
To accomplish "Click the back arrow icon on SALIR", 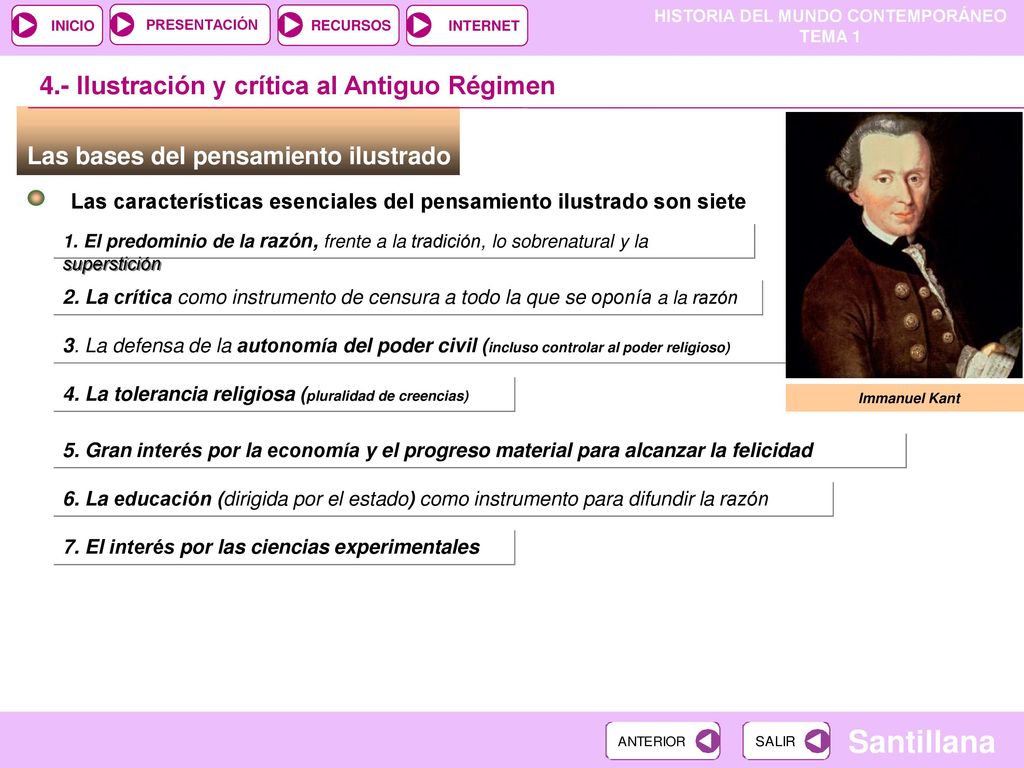I will point(817,741).
